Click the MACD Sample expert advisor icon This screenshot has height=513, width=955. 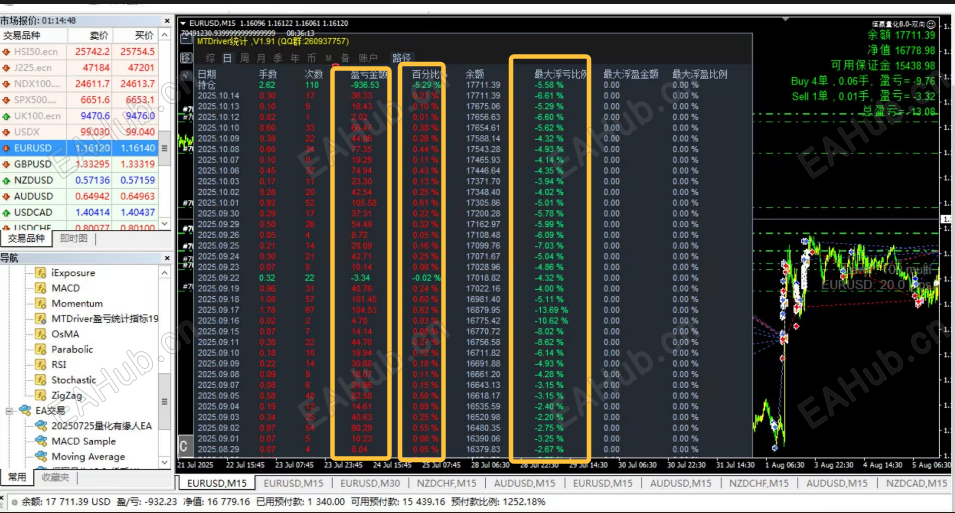41,441
